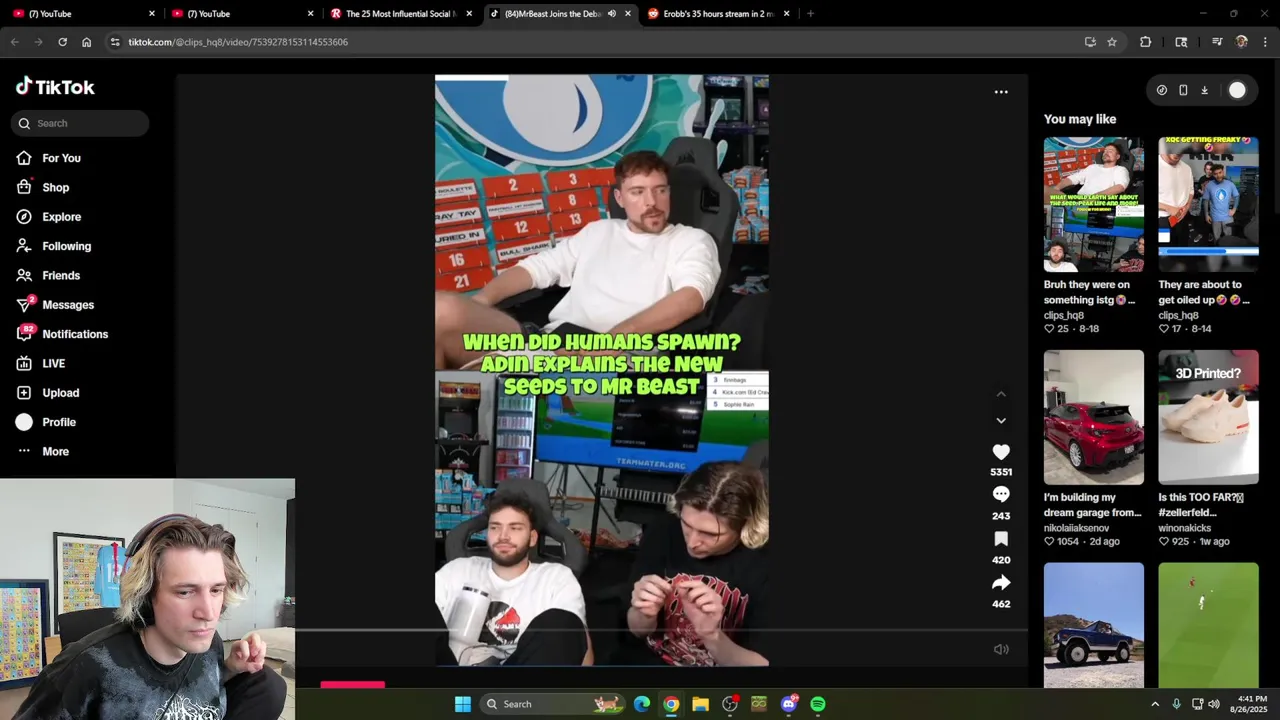Open 'Bruh they were on something' suggested video

click(1094, 204)
